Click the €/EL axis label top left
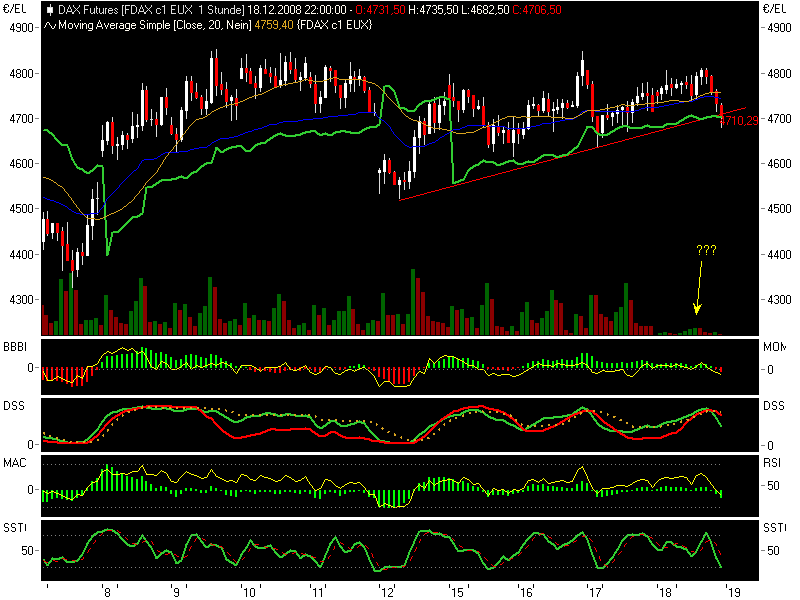This screenshot has width=800, height=600. (x=16, y=8)
